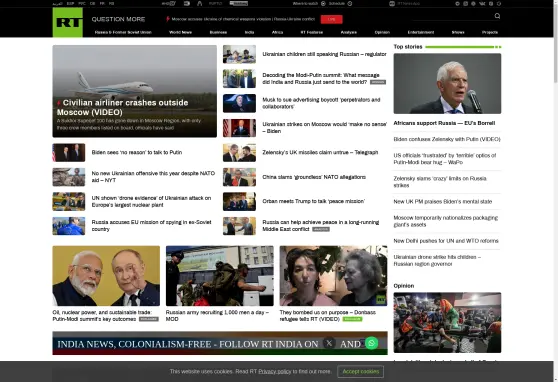This screenshot has width=558, height=382.
Task: Click thumbnail beside Musk advertising boycott story
Action: [x=239, y=103]
